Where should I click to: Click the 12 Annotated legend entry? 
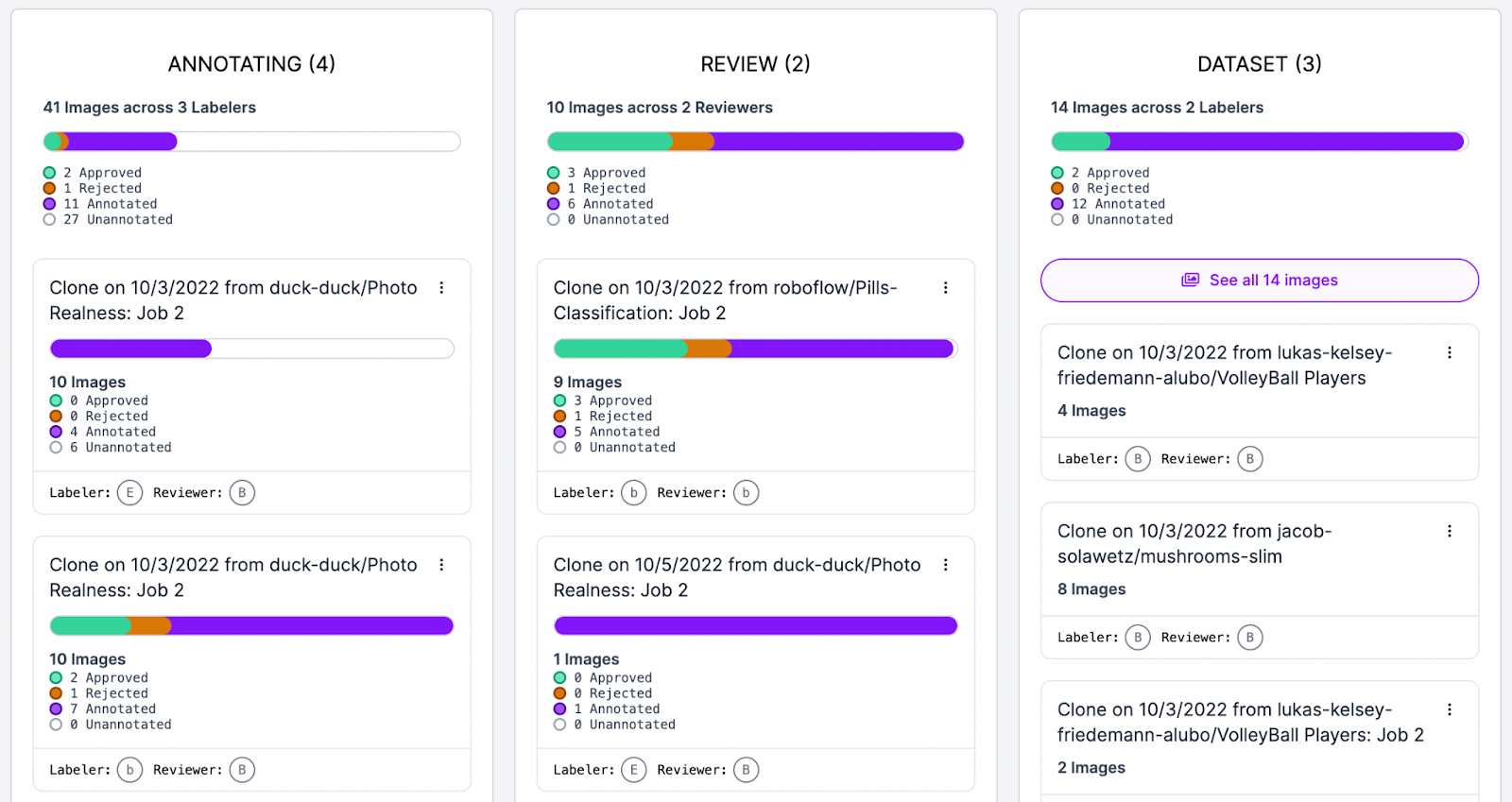[x=1108, y=204]
